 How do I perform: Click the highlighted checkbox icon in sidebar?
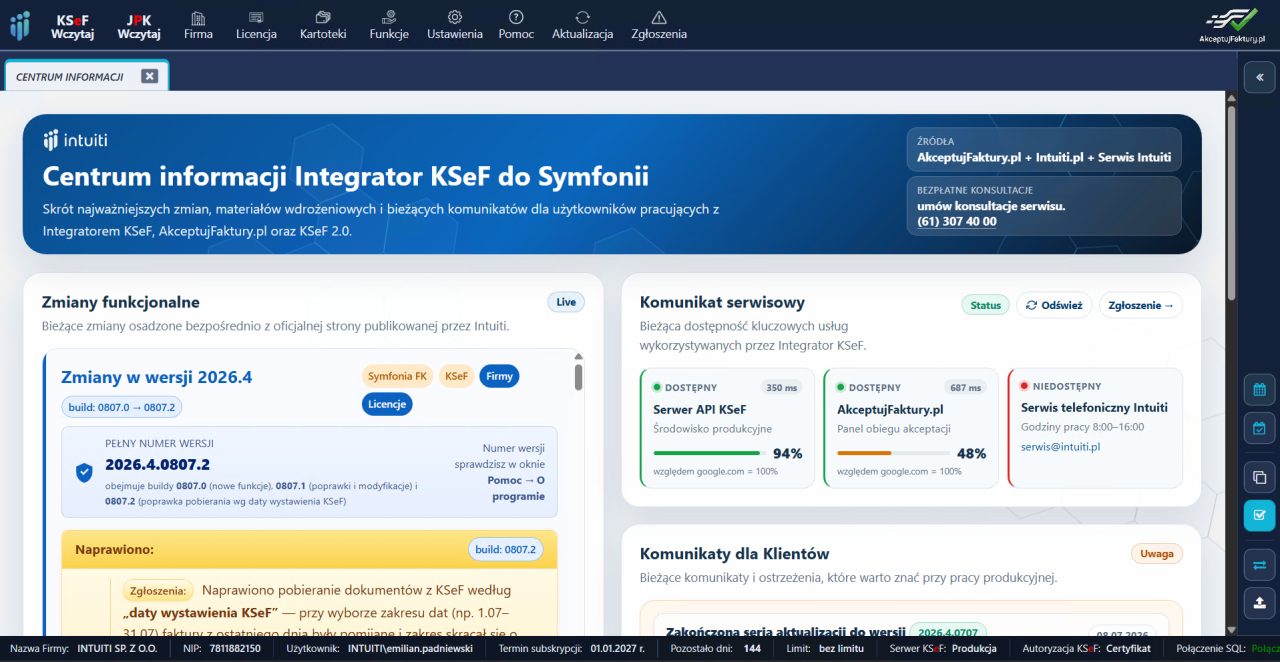(x=1259, y=516)
